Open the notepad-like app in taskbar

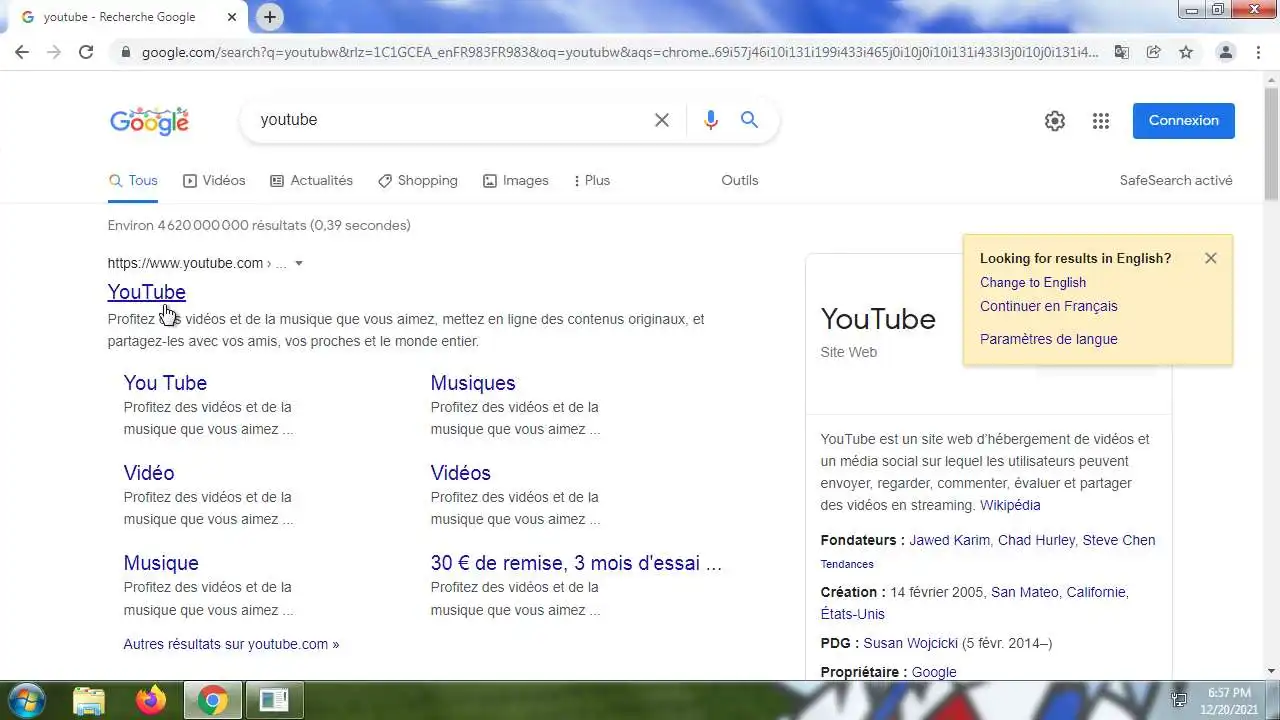pyautogui.click(x=274, y=701)
